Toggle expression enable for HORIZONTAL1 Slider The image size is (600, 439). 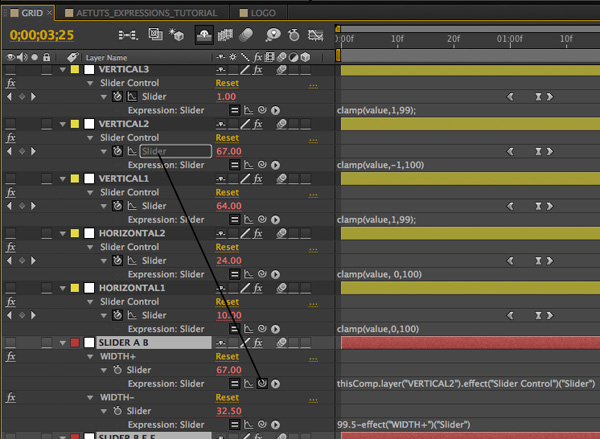pos(235,329)
